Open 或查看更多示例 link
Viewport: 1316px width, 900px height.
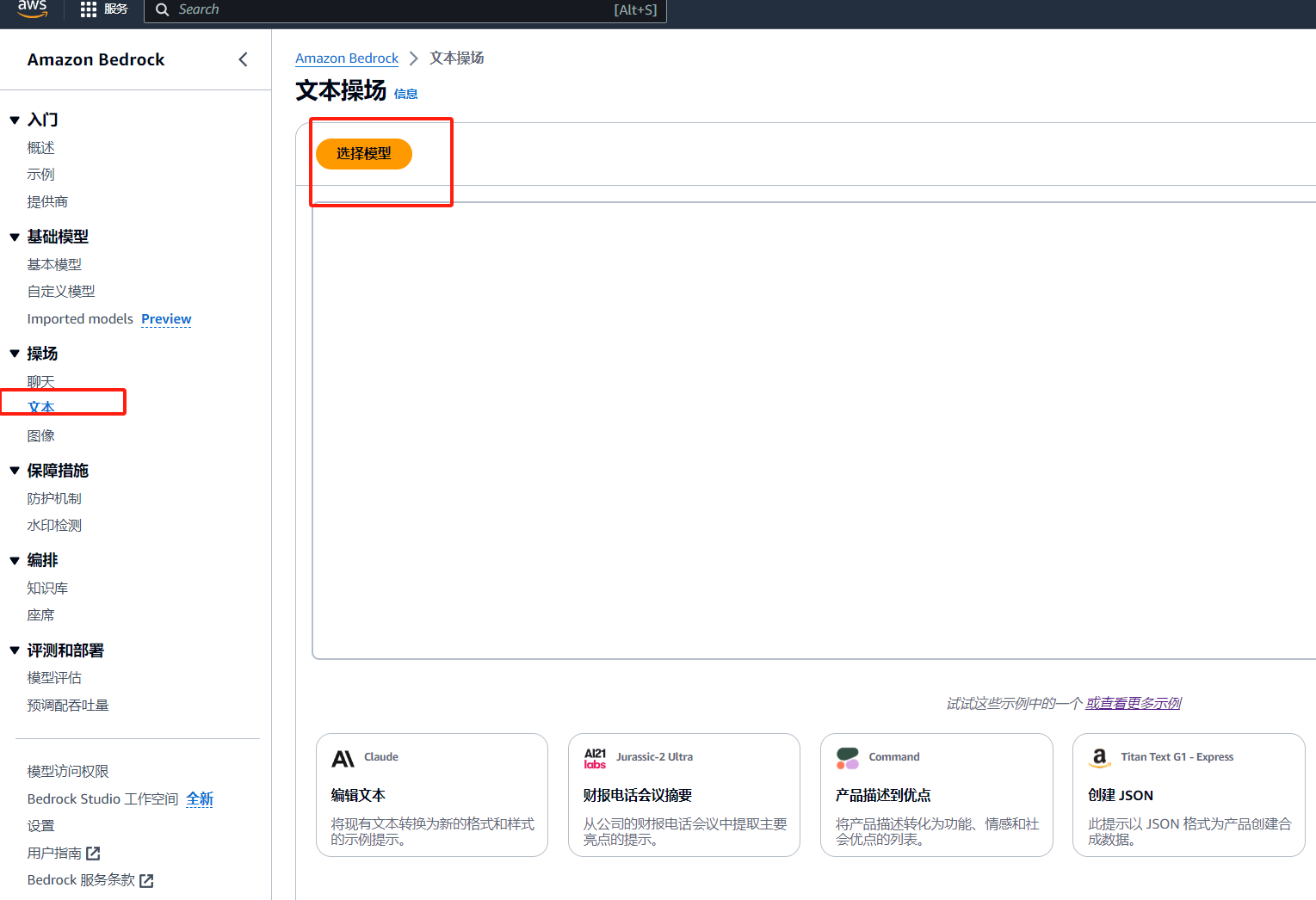(x=1134, y=704)
